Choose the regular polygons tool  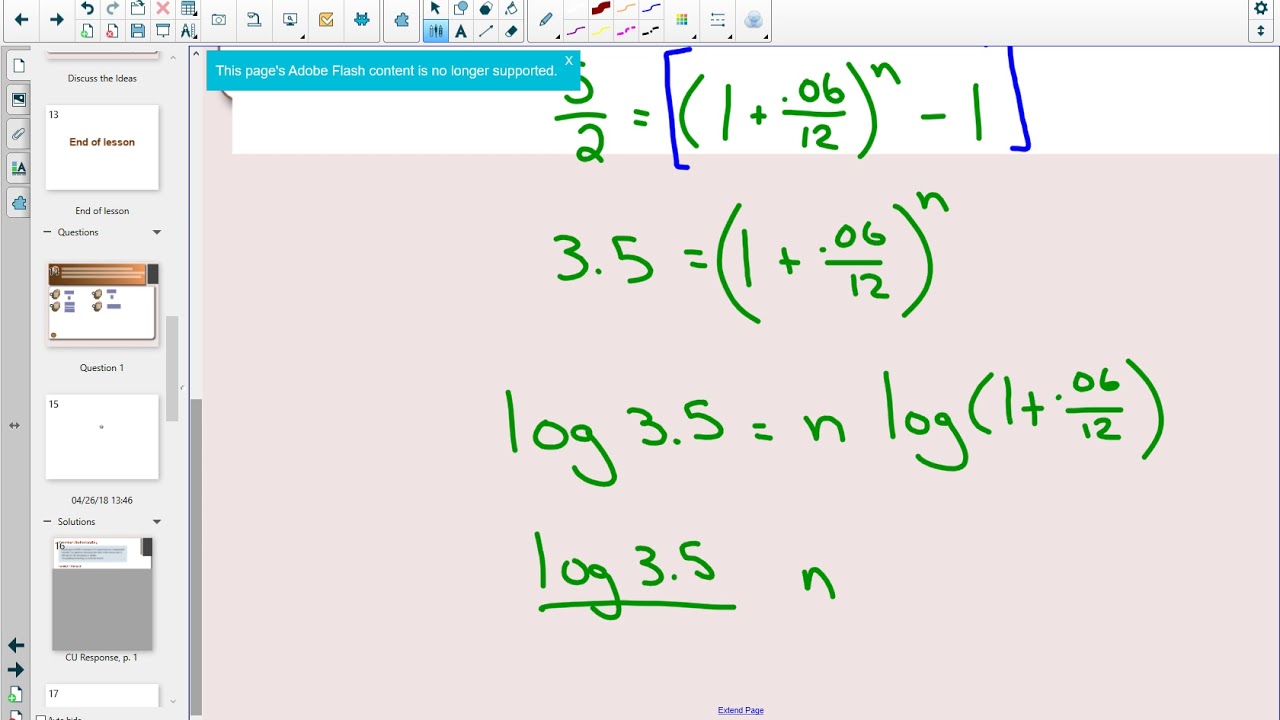tap(486, 9)
